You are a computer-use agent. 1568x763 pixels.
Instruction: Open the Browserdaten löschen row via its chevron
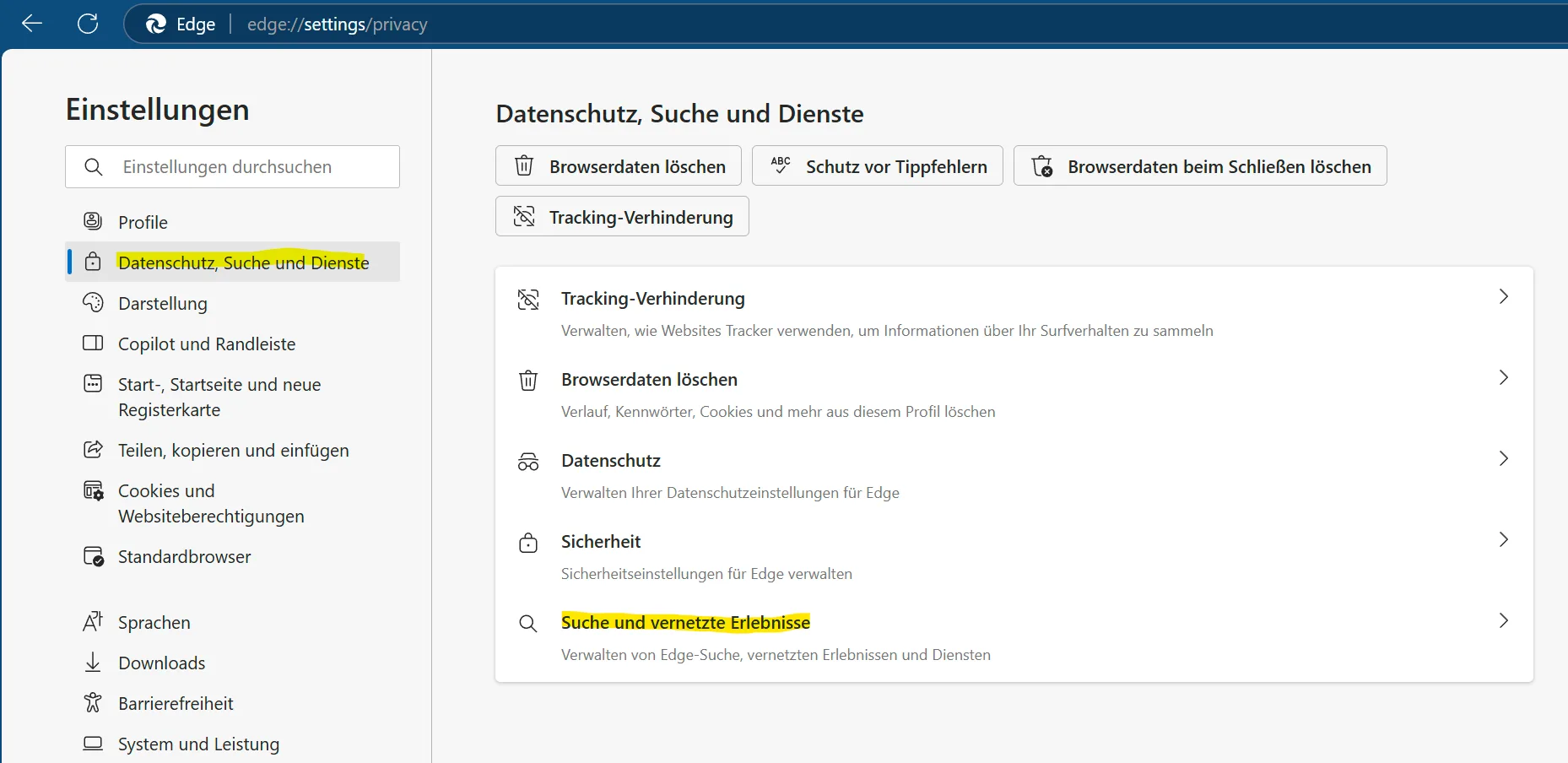point(1503,377)
